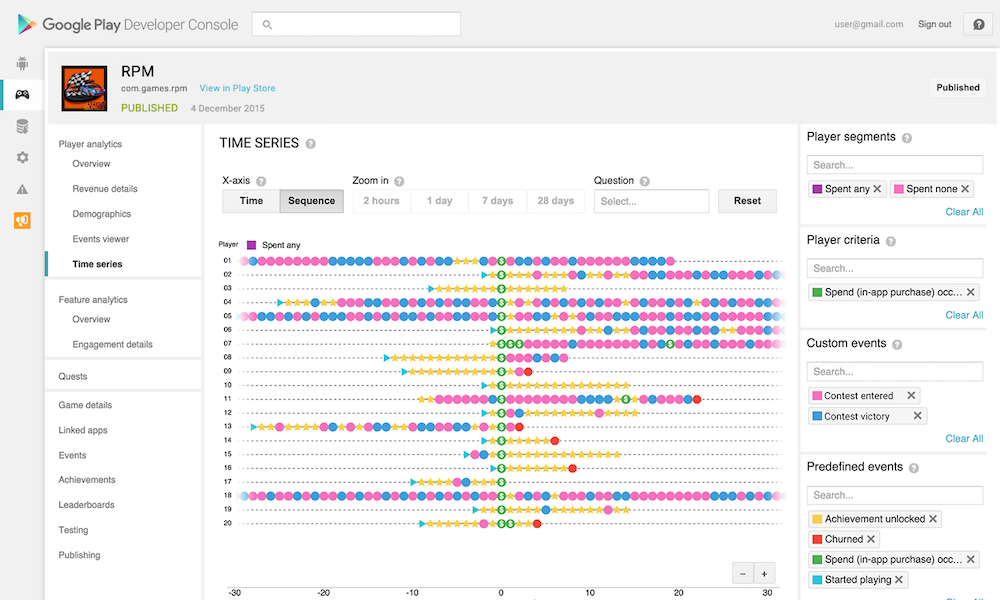Remove the Achievement unlocked chip

[932, 519]
